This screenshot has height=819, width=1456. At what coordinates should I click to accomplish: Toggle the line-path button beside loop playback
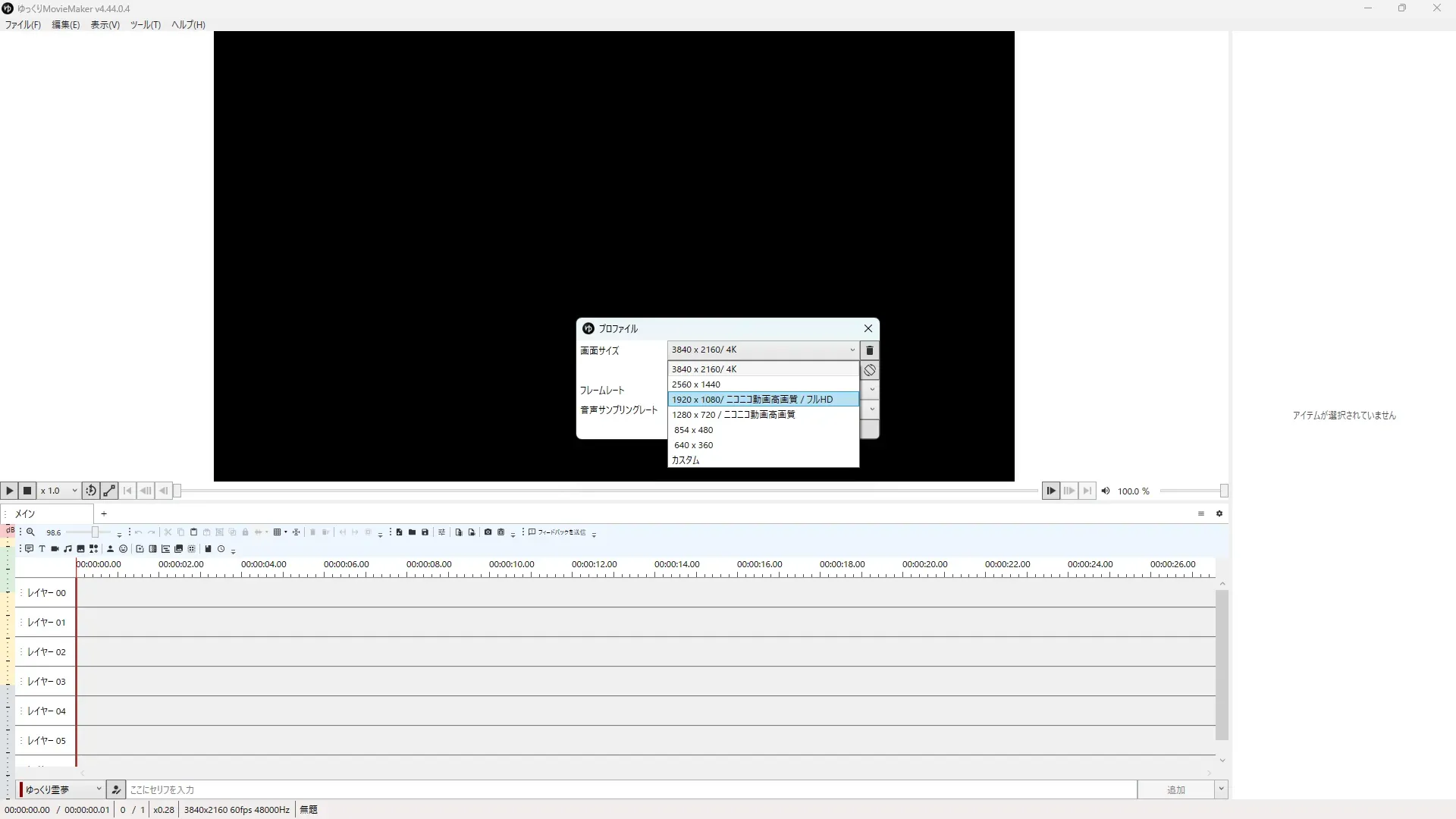click(109, 491)
